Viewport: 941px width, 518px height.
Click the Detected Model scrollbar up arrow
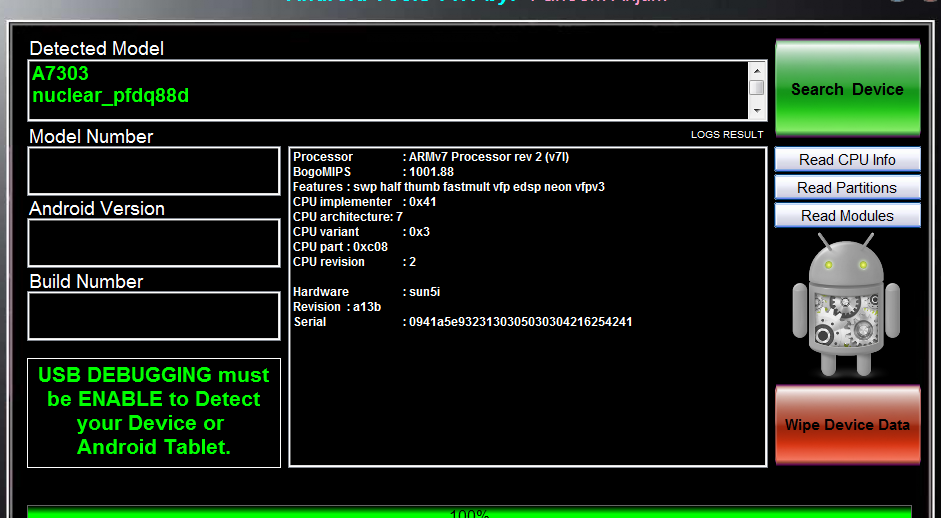(757, 69)
